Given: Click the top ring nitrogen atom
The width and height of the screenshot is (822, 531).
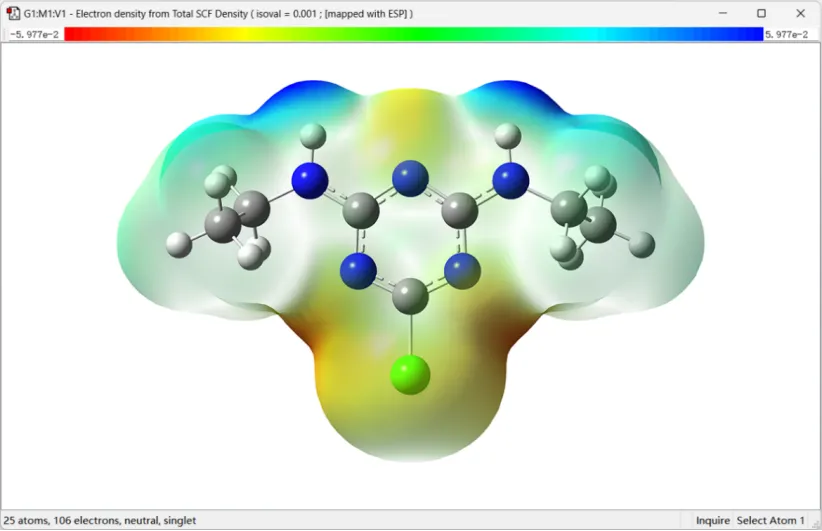Looking at the screenshot, I should click(410, 178).
